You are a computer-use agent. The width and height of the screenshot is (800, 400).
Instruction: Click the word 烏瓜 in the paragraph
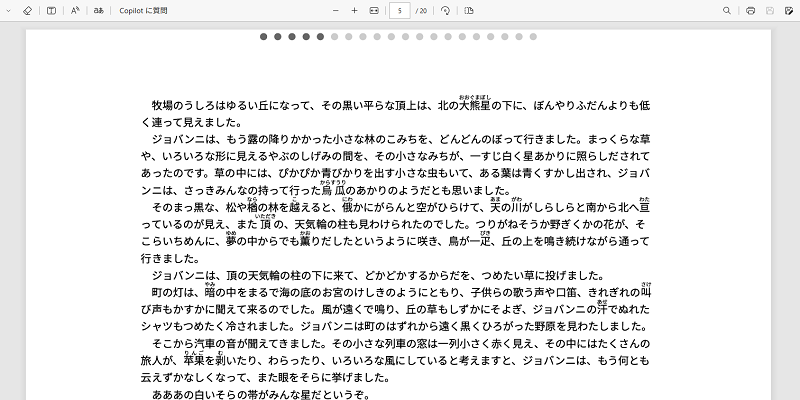click(334, 189)
